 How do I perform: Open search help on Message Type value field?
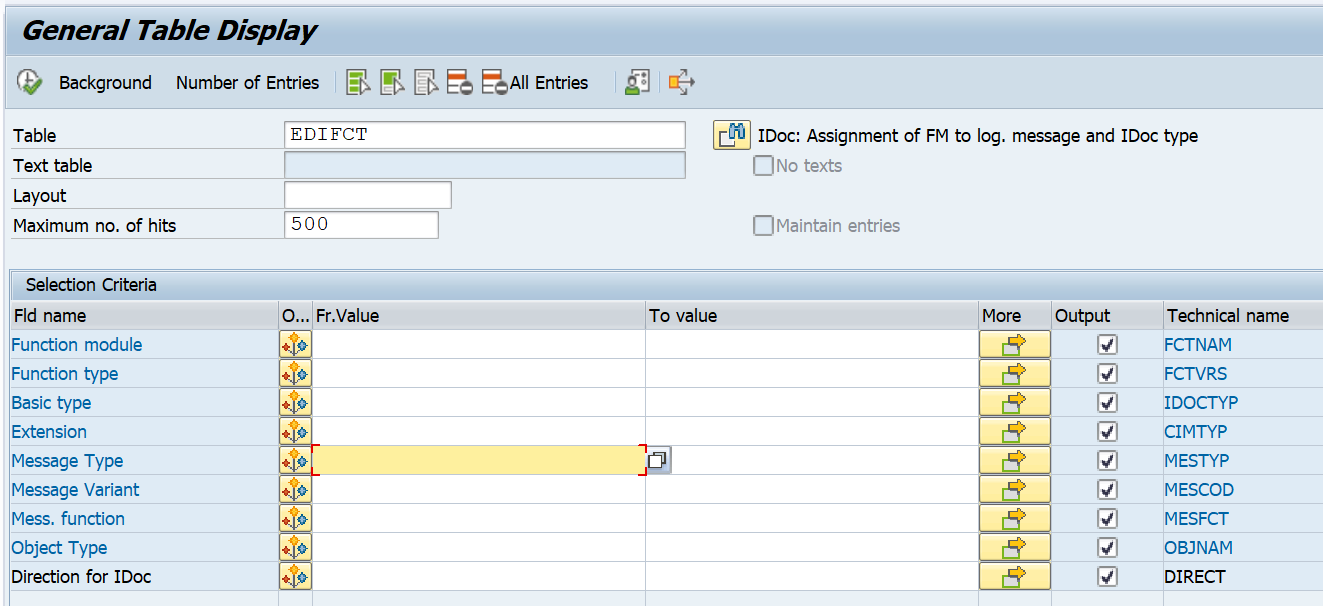point(658,459)
